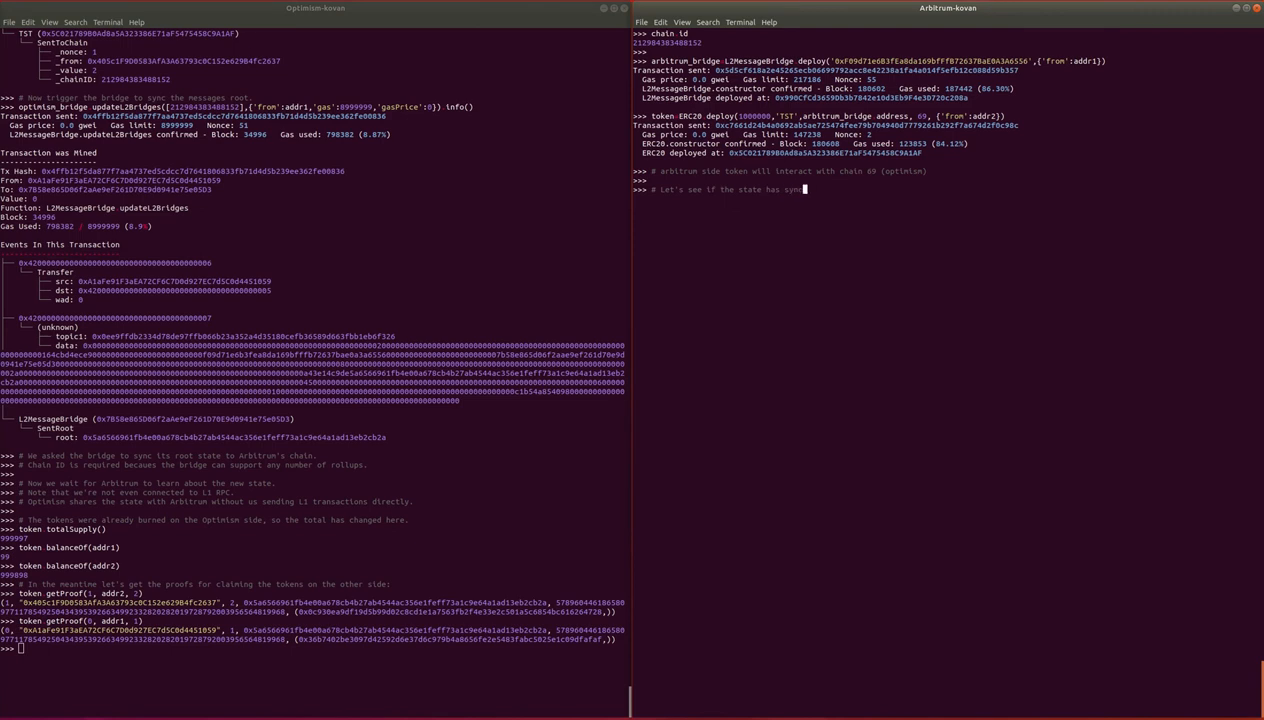Image resolution: width=1264 pixels, height=720 pixels.
Task: Click the "From: 0xA1aFe91F3aEA72..." address line
Action: coord(110,180)
